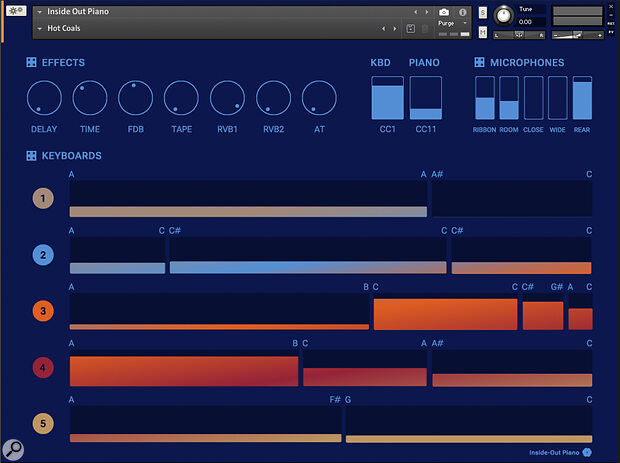Click the Delay effect knob
Viewport: 620px width, 463px height.
click(44, 98)
